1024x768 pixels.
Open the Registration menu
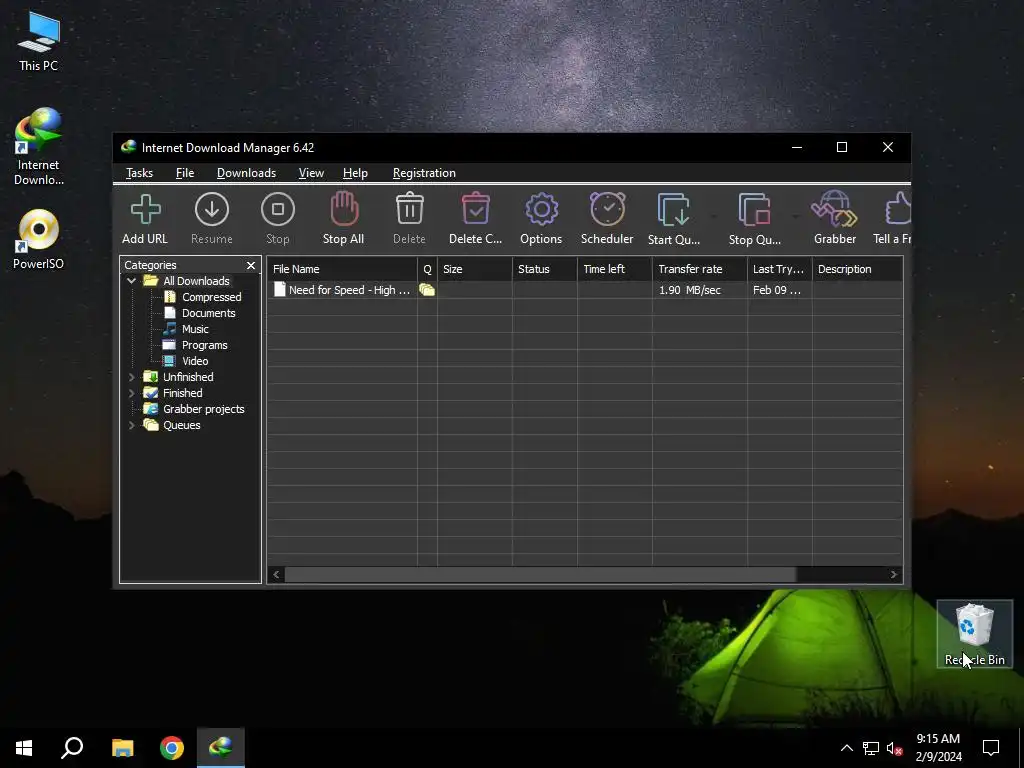pos(424,173)
